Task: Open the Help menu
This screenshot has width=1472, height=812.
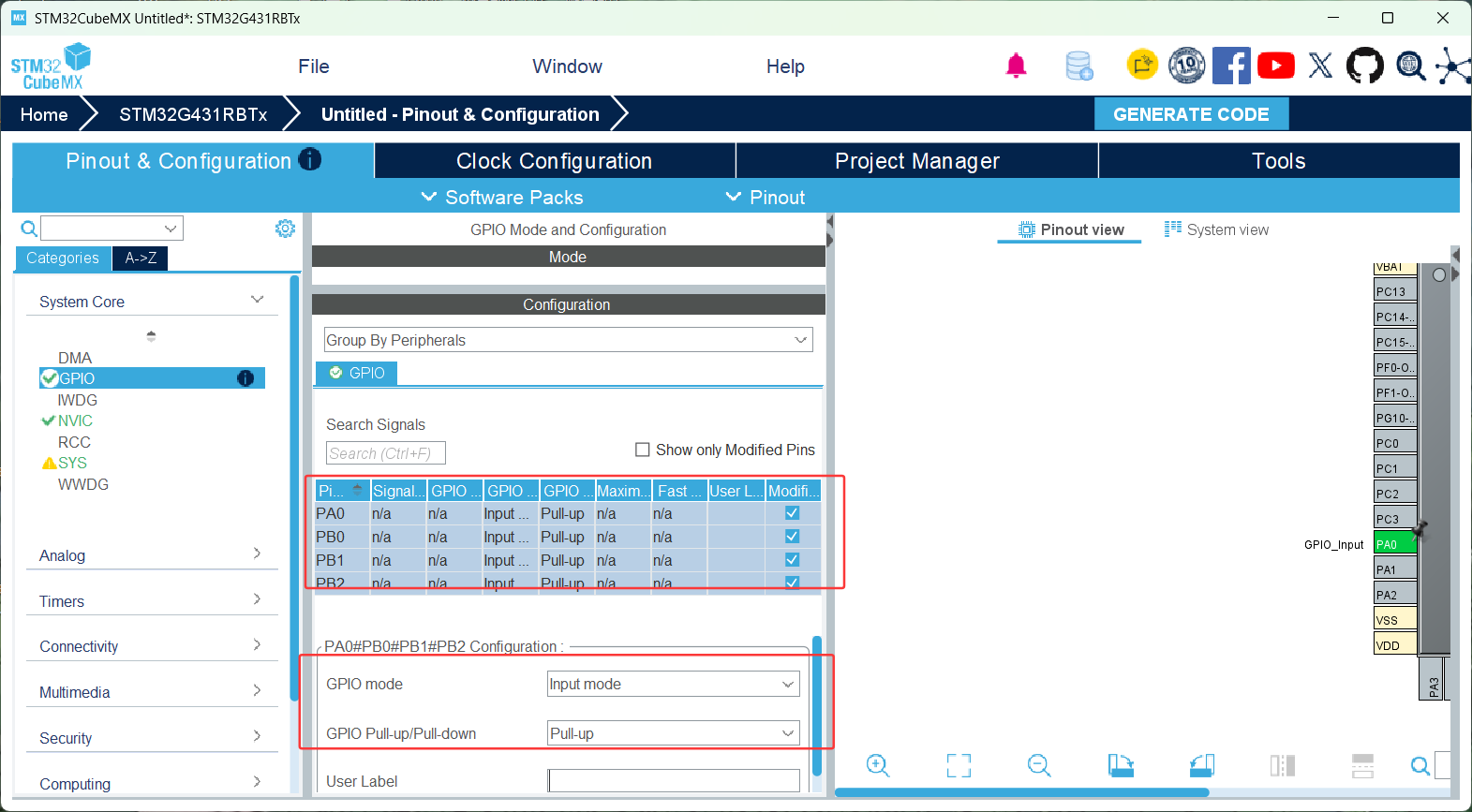Action: click(785, 66)
